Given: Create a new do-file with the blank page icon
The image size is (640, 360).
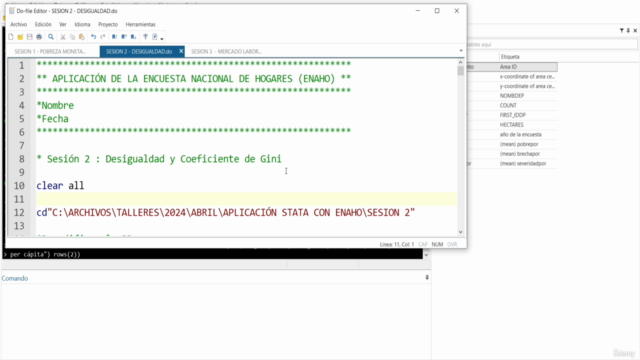Looking at the screenshot, I should (11, 37).
